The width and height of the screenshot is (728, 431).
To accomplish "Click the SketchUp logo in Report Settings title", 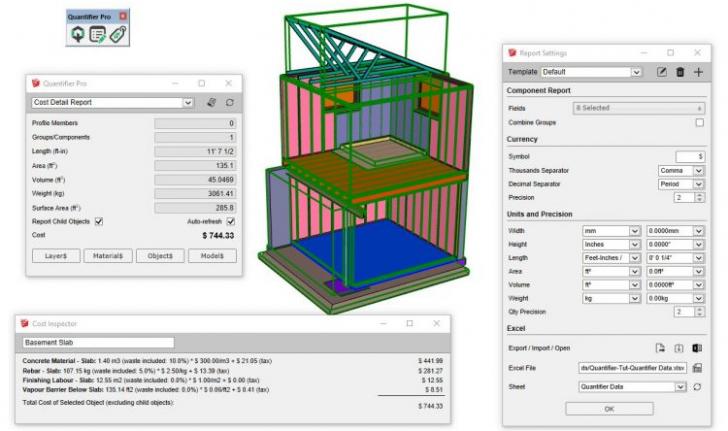I will coord(512,53).
